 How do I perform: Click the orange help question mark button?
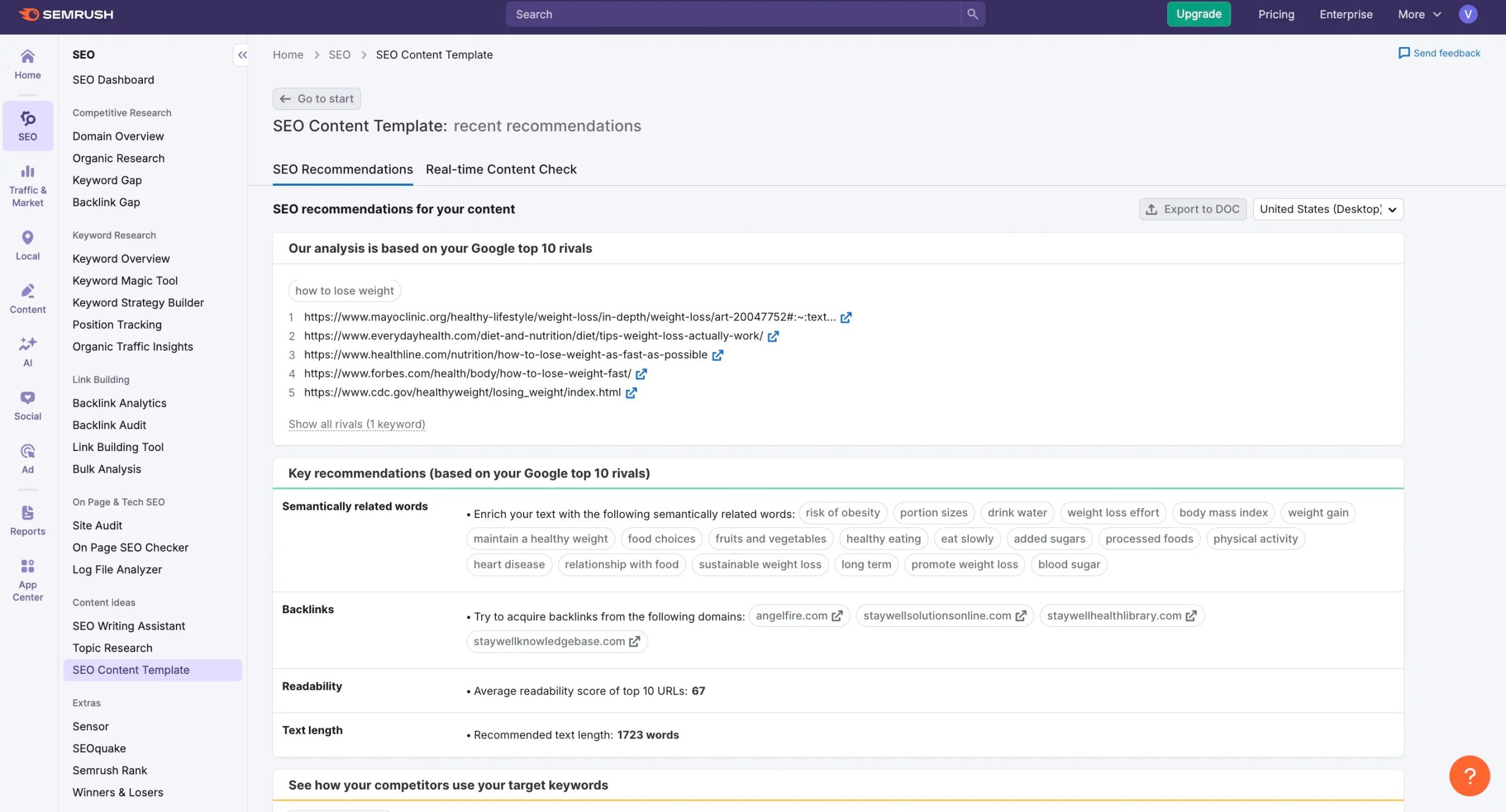coord(1469,776)
